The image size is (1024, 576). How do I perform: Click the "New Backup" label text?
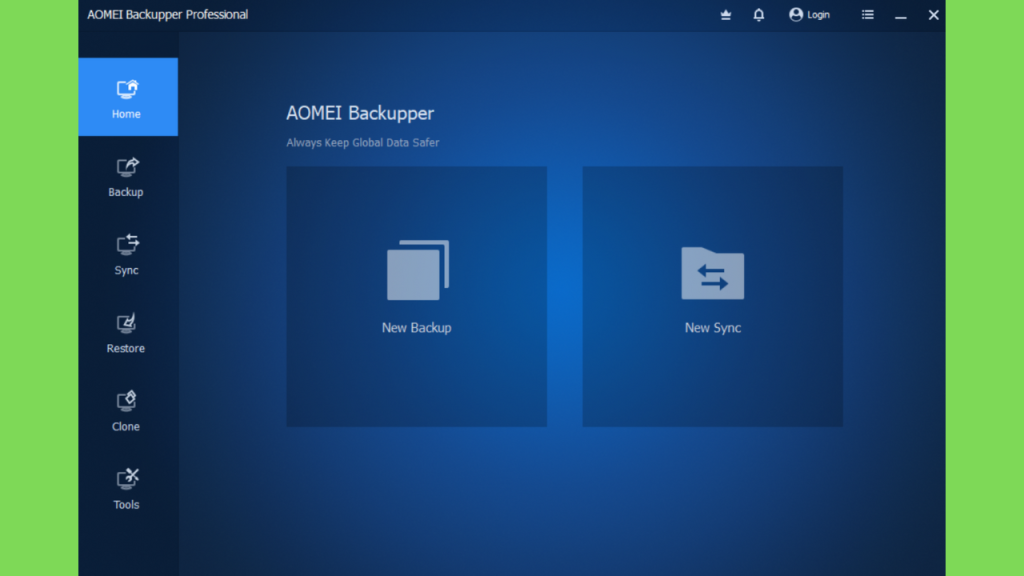click(x=417, y=328)
